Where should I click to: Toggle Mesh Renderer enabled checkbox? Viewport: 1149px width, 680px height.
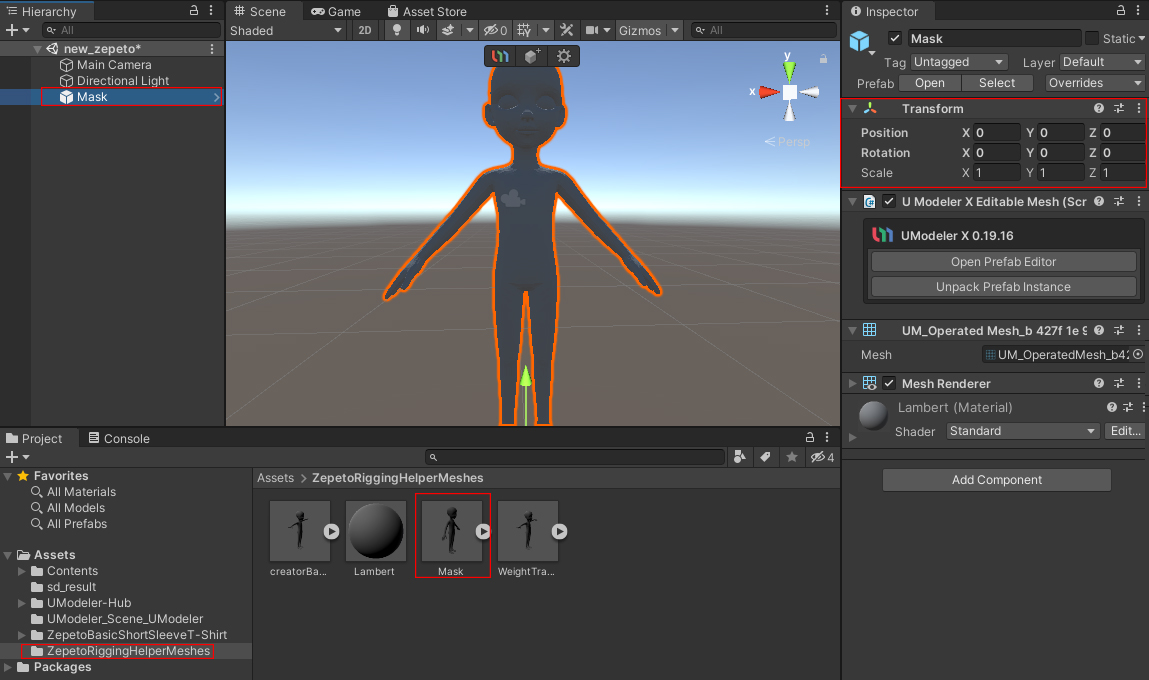coord(889,383)
